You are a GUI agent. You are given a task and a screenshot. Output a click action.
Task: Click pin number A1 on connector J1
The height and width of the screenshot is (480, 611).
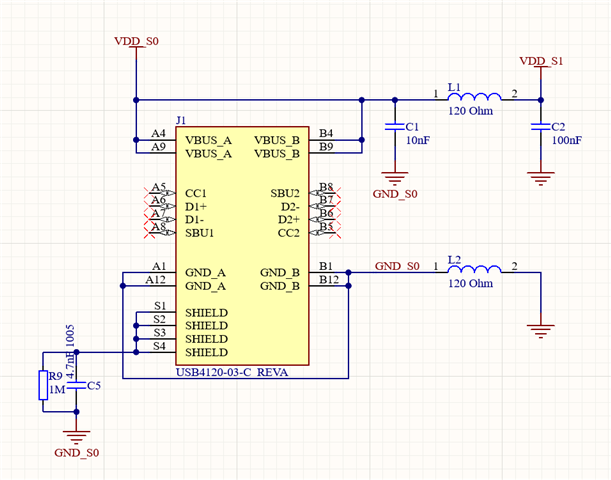pyautogui.click(x=159, y=266)
